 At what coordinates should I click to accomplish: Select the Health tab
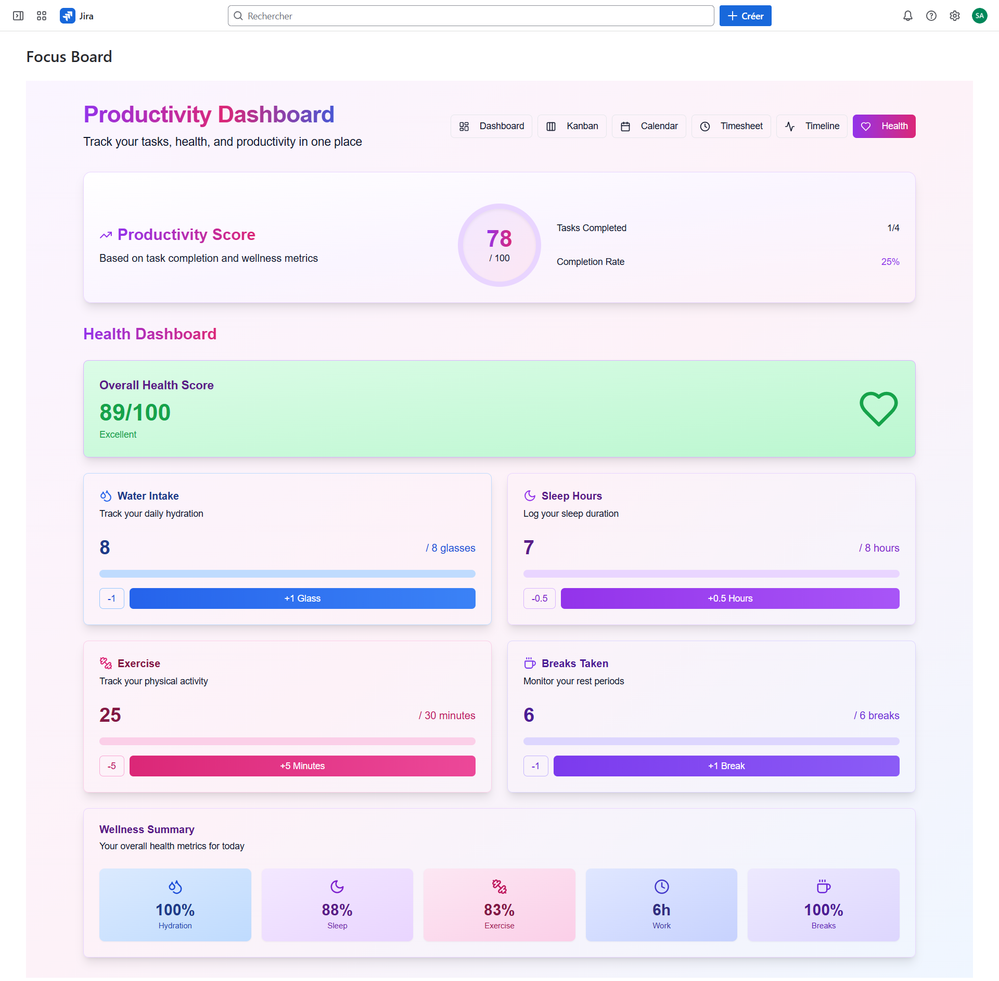pyautogui.click(x=883, y=126)
